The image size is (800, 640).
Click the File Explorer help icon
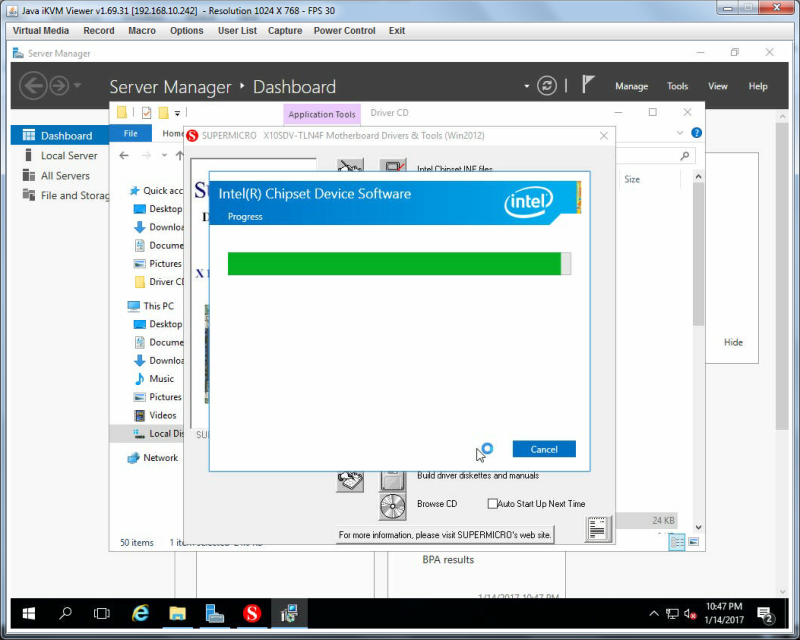click(x=696, y=133)
